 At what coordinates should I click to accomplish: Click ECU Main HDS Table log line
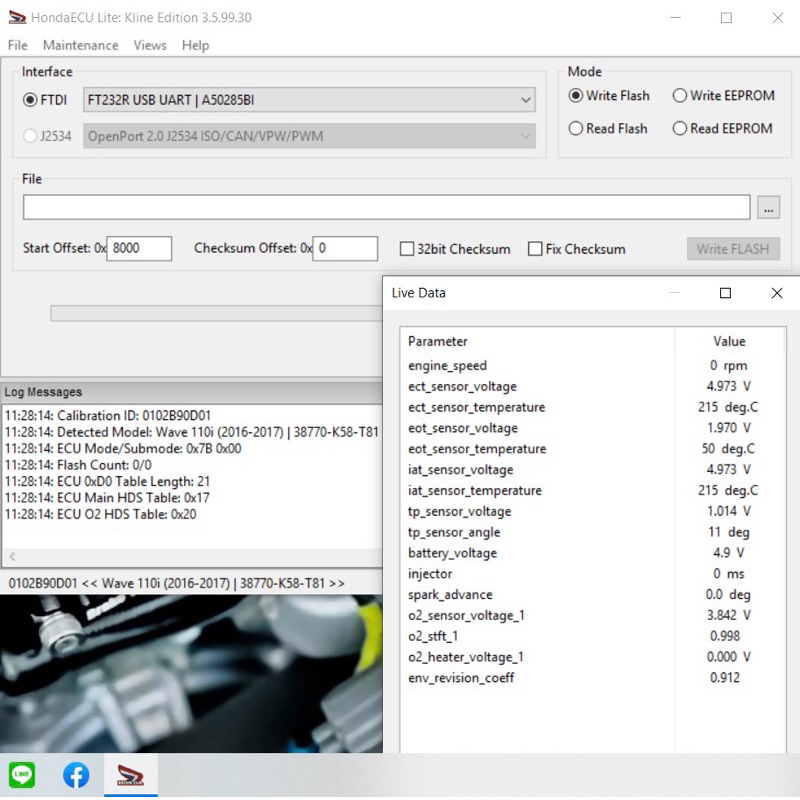107,497
